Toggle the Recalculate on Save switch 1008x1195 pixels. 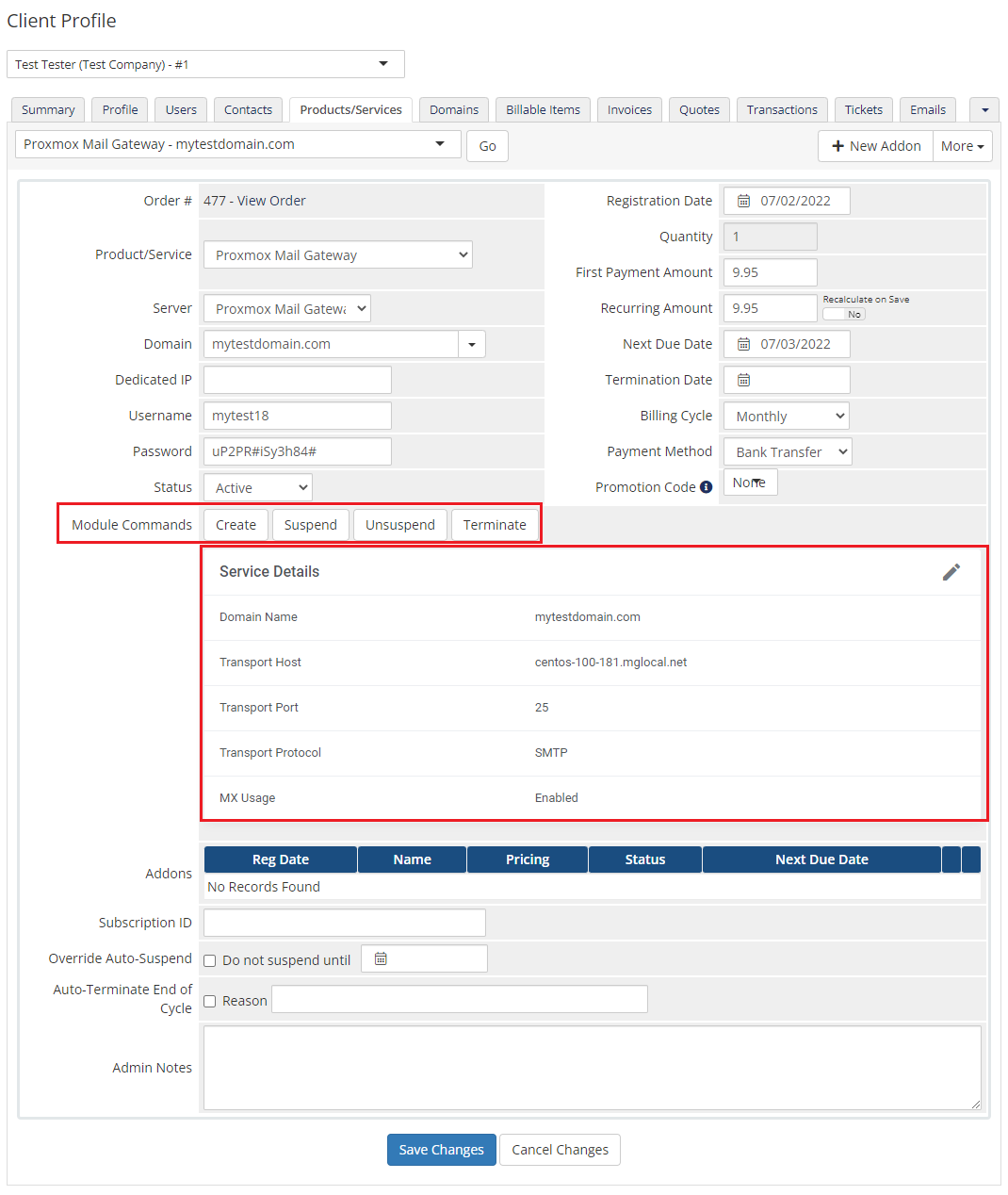pyautogui.click(x=843, y=315)
